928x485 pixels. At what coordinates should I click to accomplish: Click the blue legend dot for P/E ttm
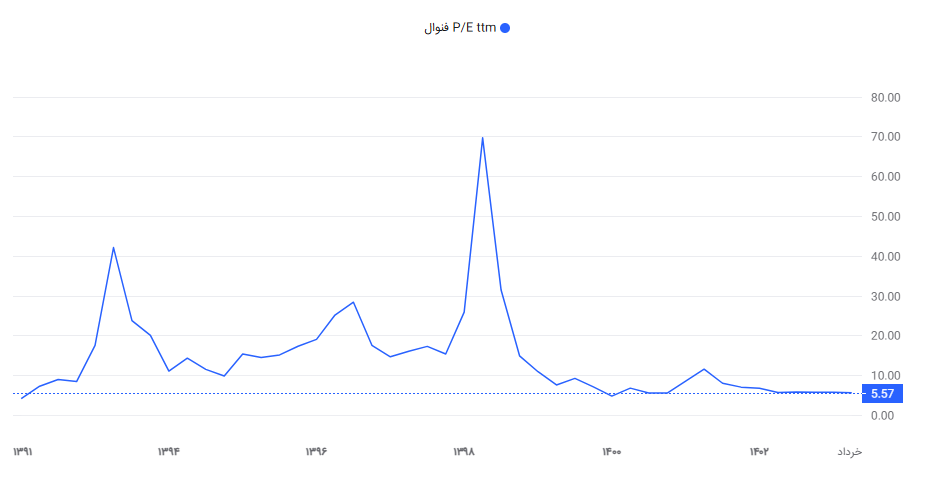tap(504, 28)
